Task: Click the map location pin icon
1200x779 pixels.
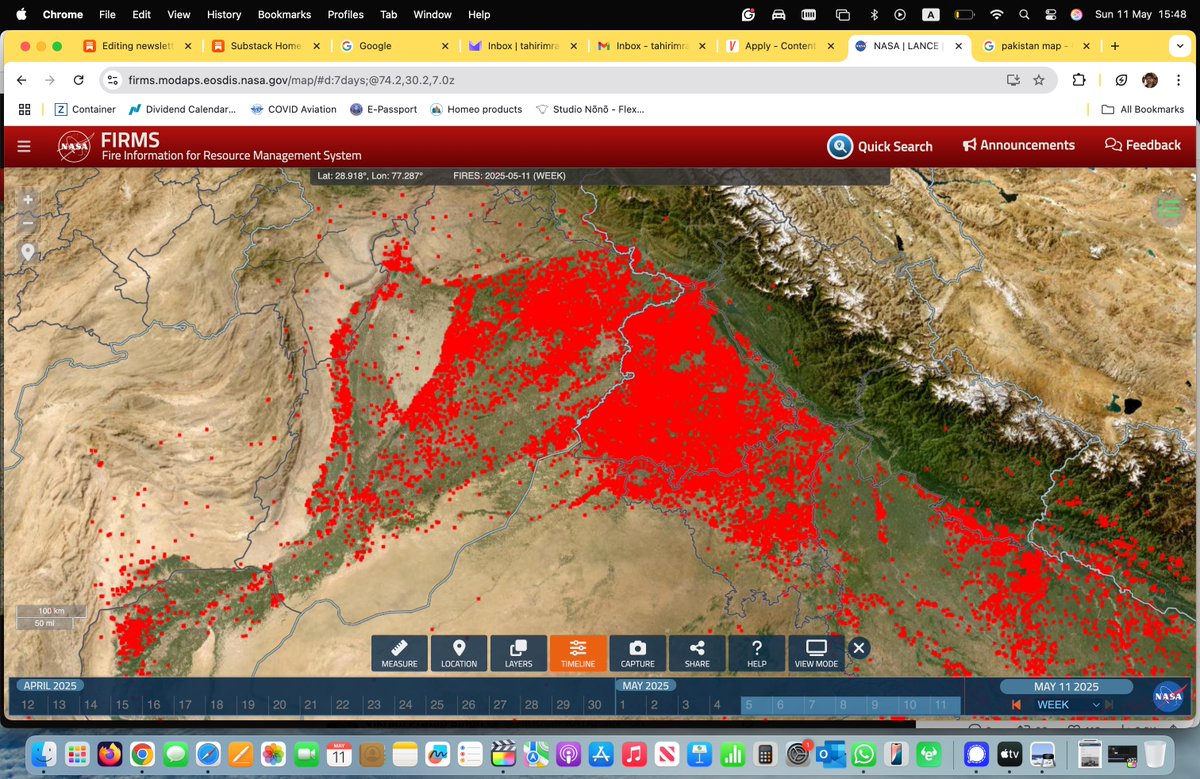Action: (28, 252)
